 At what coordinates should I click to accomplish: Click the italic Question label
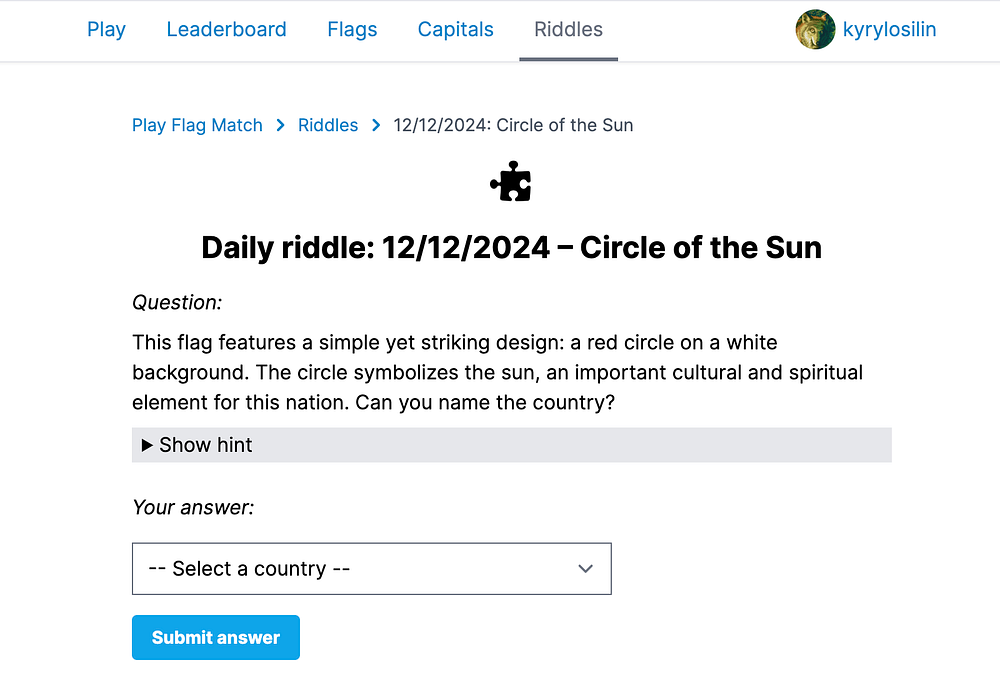pos(177,302)
